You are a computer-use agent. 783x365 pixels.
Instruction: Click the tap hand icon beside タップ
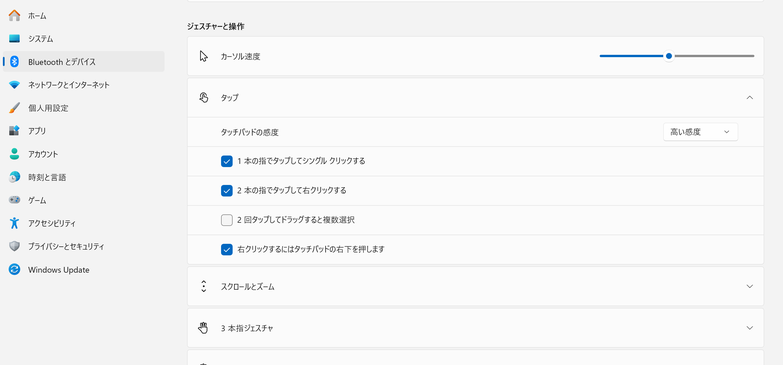(203, 97)
